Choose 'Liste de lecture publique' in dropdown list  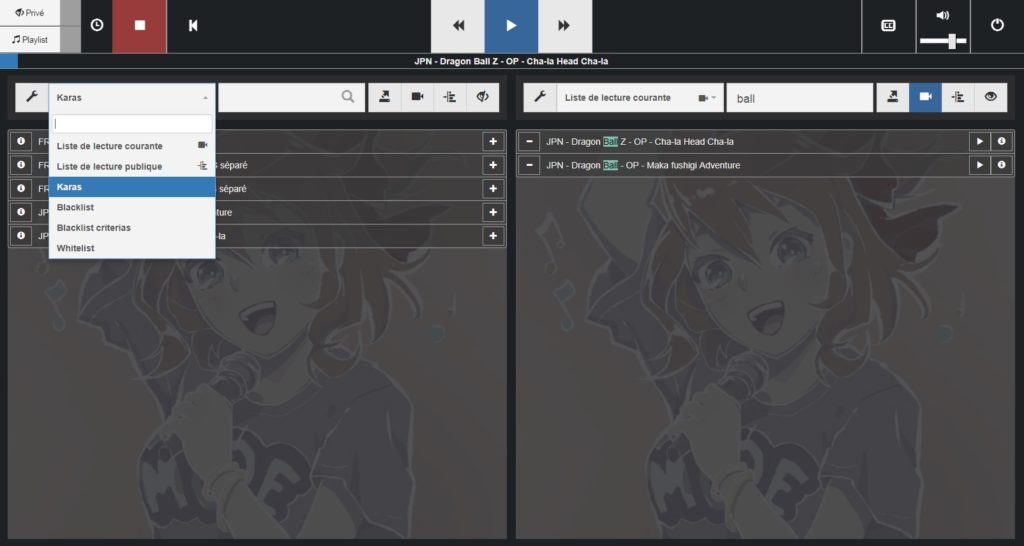tap(132, 167)
